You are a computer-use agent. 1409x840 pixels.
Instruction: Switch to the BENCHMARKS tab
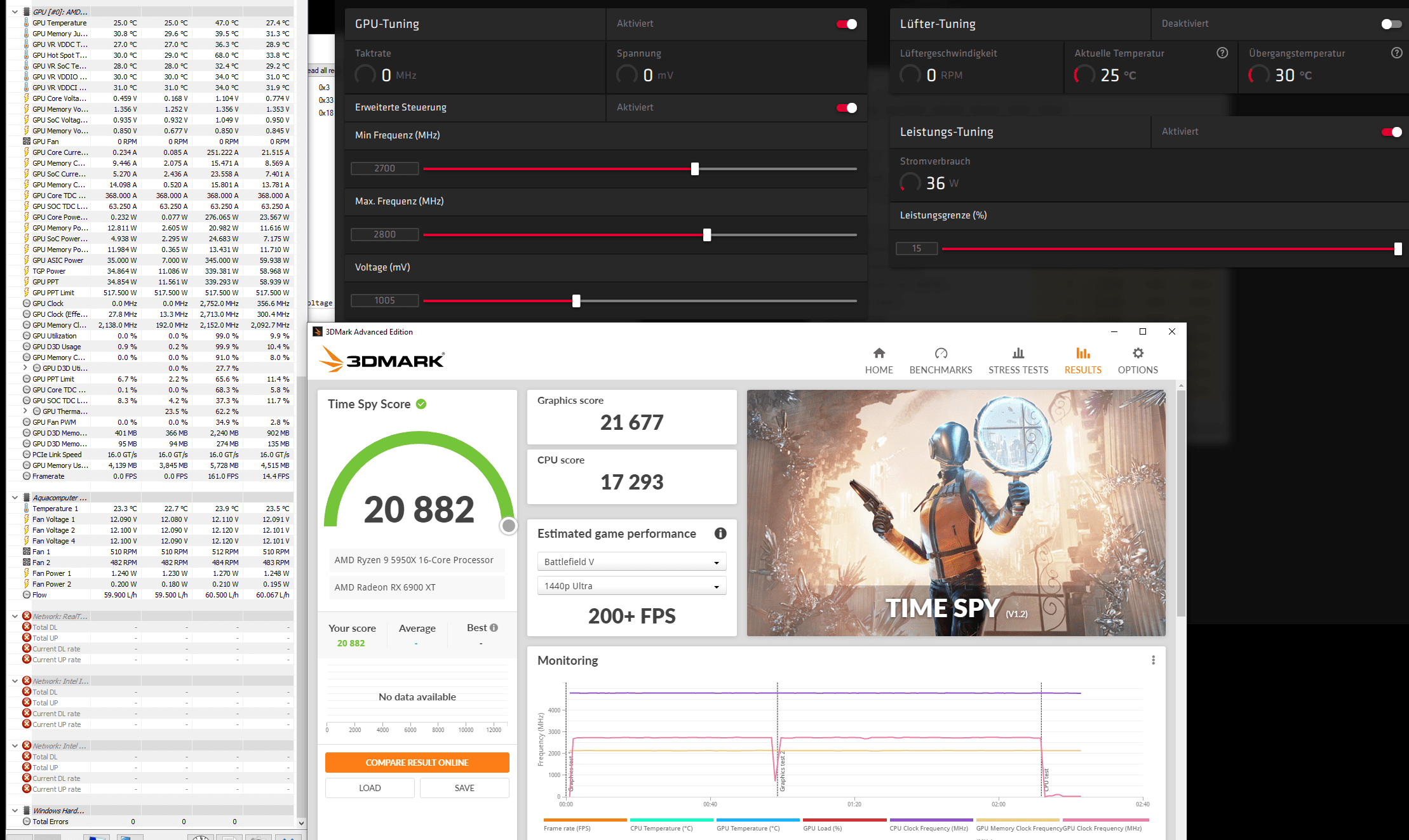tap(940, 361)
